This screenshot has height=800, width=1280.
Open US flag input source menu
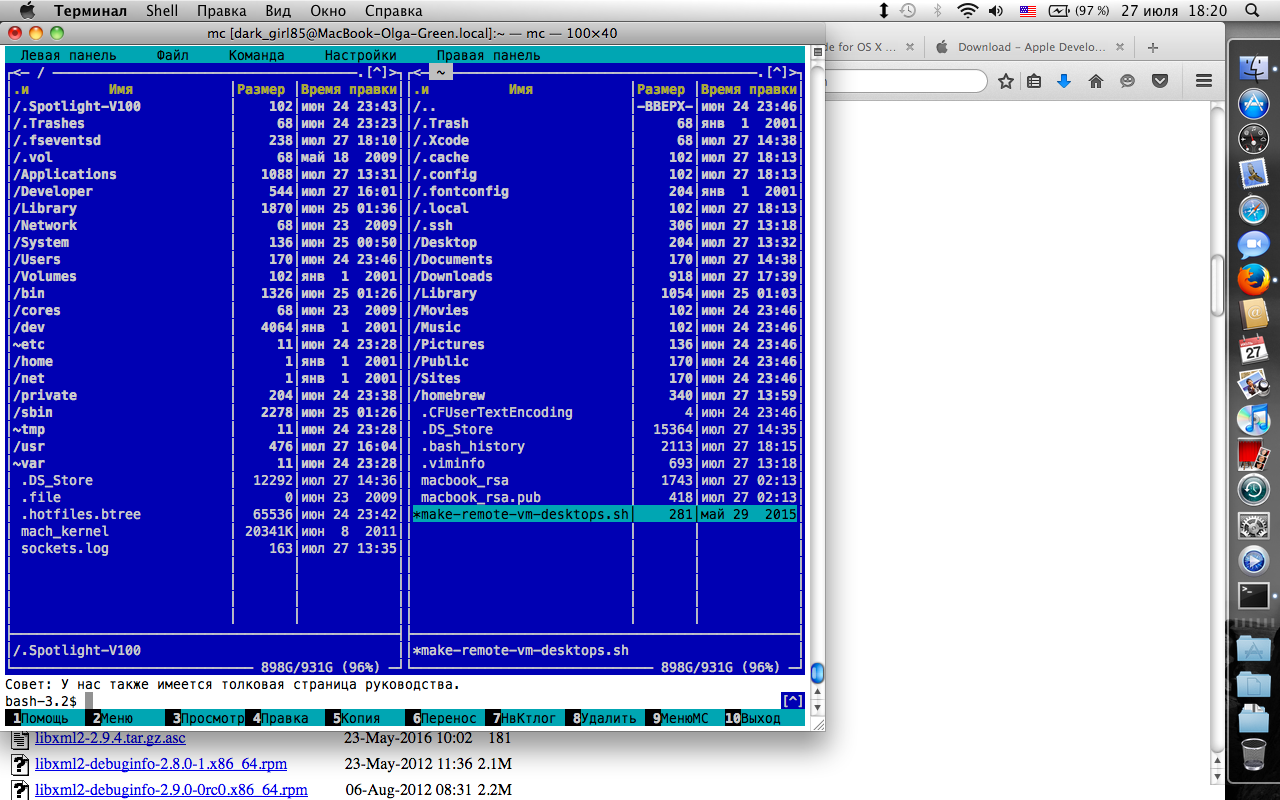click(1028, 11)
